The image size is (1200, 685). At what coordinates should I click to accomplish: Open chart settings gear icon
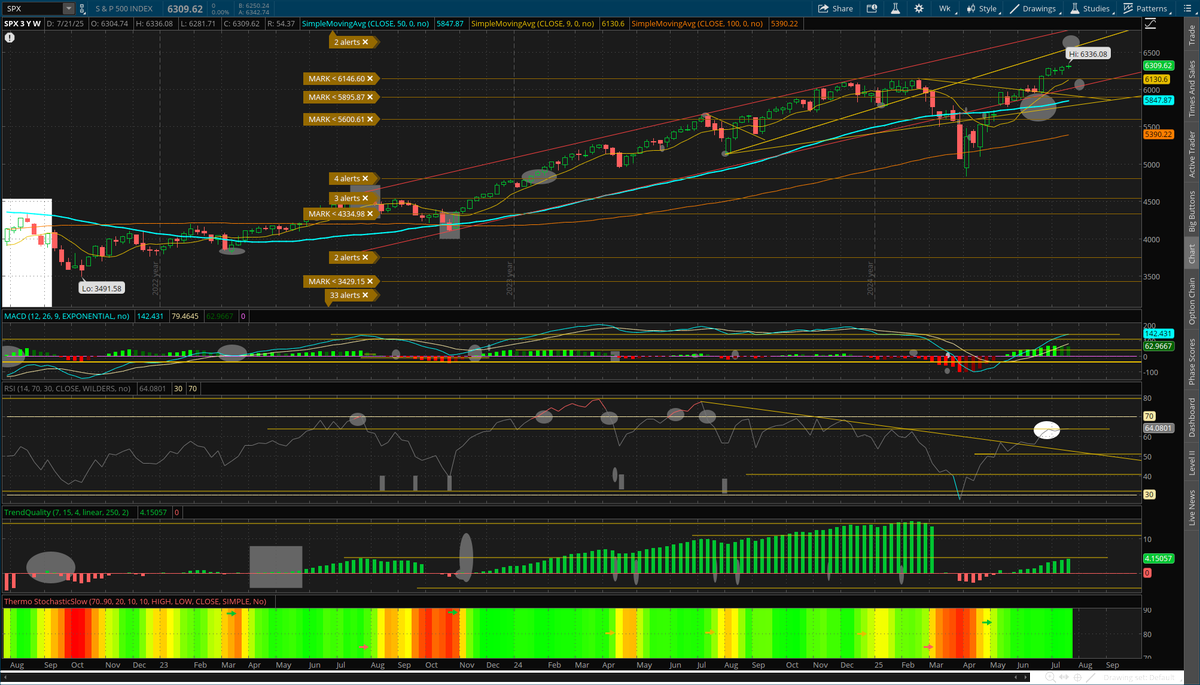(919, 8)
